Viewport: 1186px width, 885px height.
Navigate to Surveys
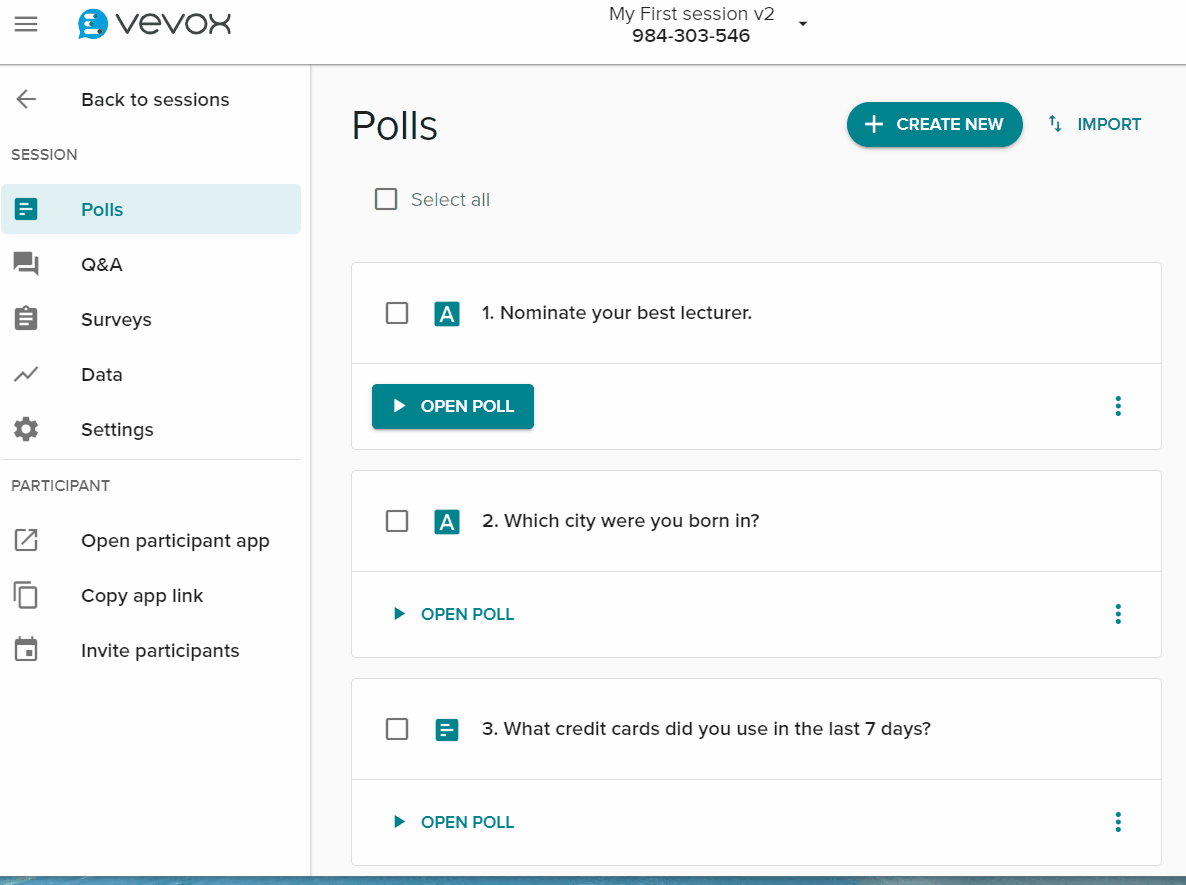(x=151, y=319)
